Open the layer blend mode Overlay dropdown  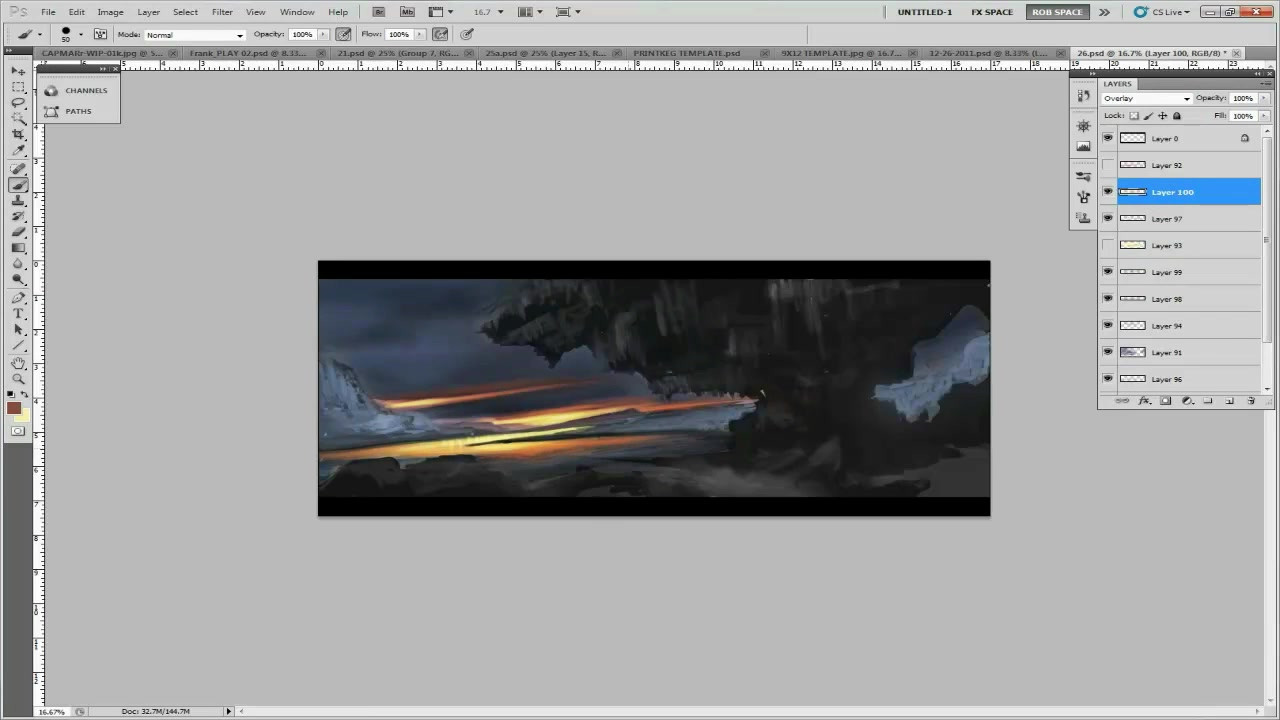click(1146, 98)
